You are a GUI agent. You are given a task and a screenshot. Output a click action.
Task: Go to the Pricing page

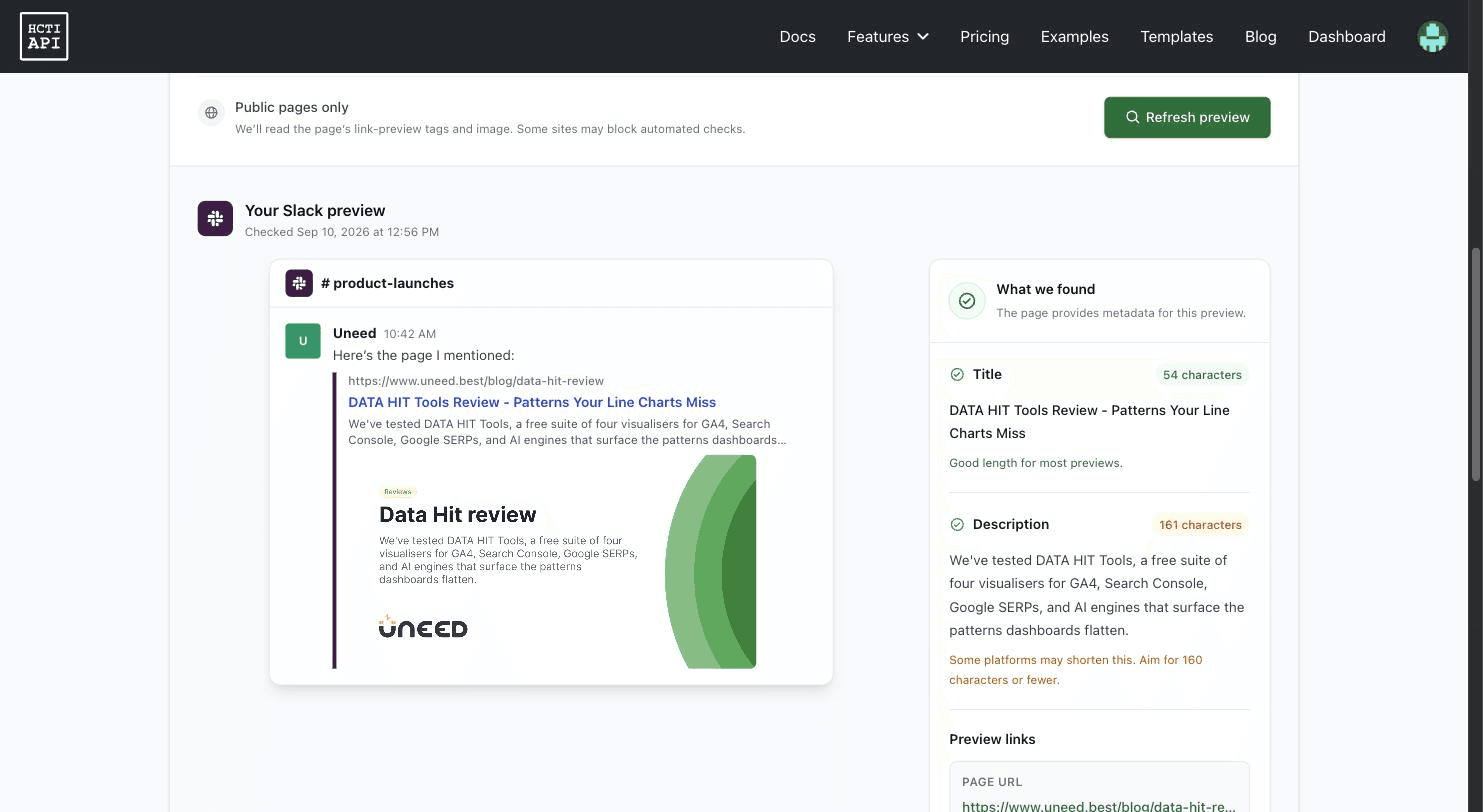point(984,37)
